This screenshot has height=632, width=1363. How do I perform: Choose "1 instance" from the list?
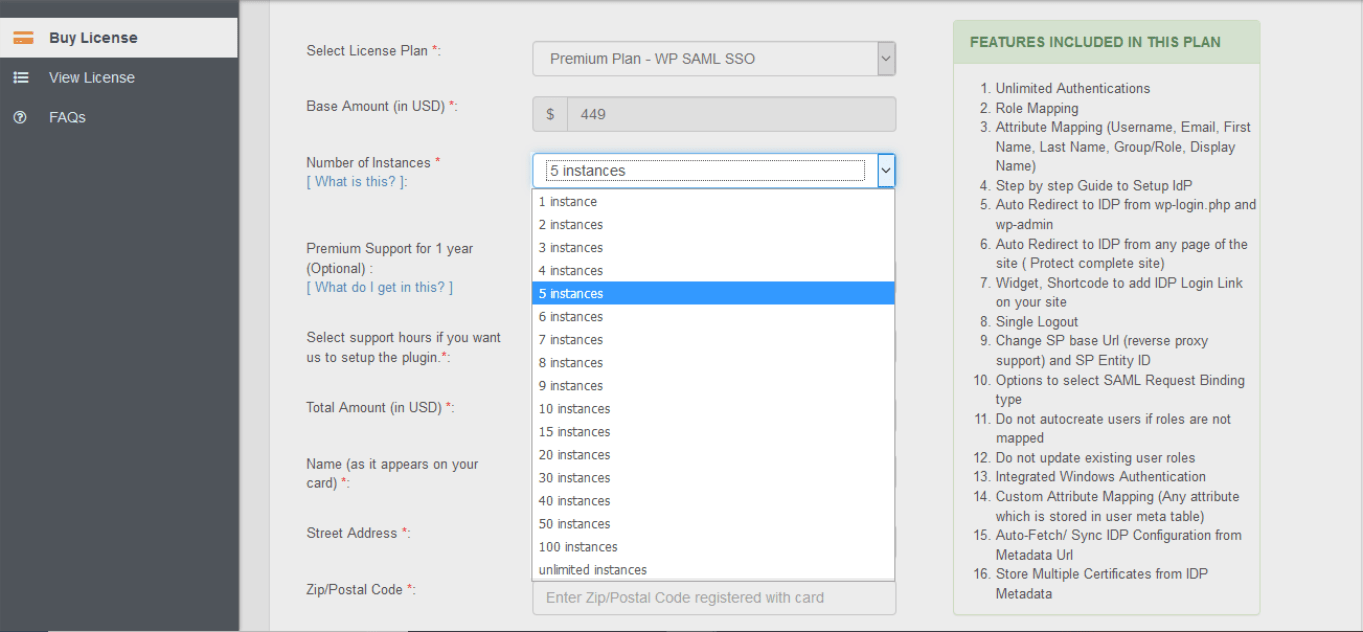click(x=714, y=202)
